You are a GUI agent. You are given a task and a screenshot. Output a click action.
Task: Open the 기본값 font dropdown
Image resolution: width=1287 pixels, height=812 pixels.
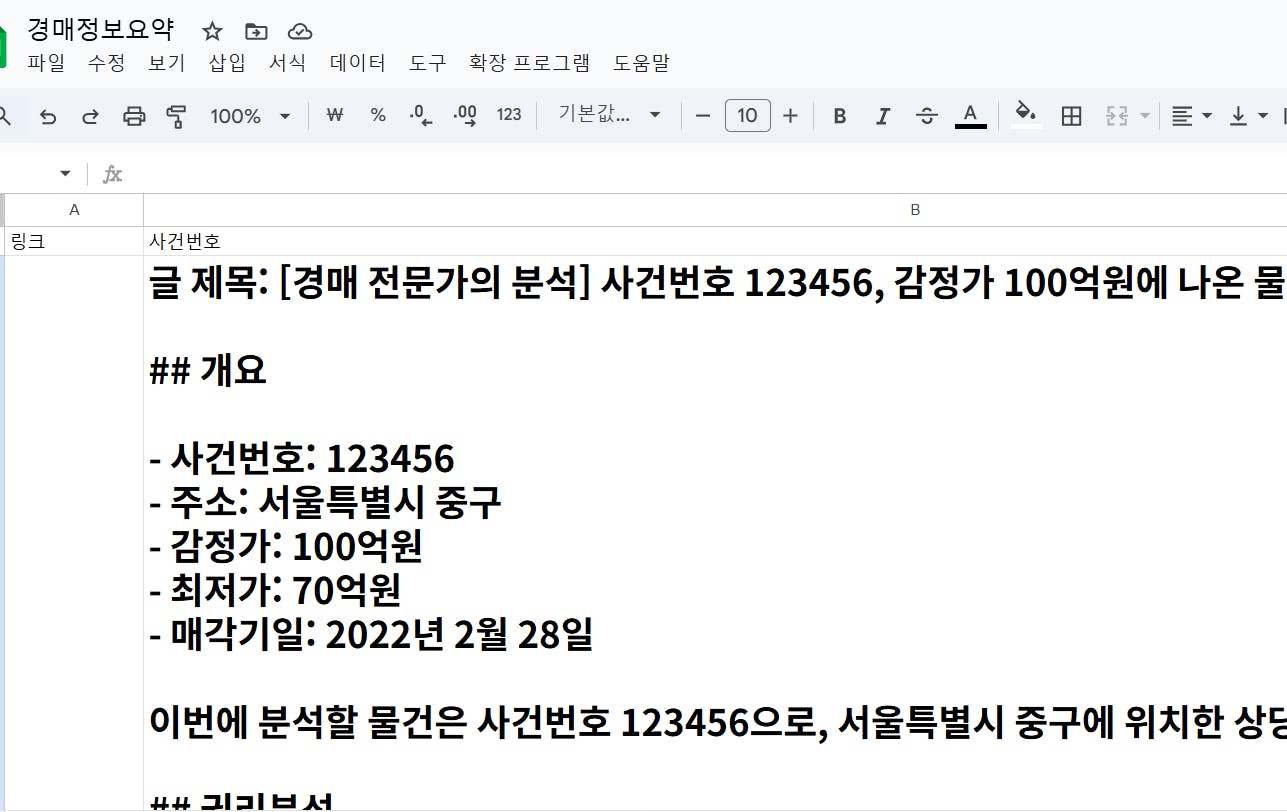tap(609, 115)
